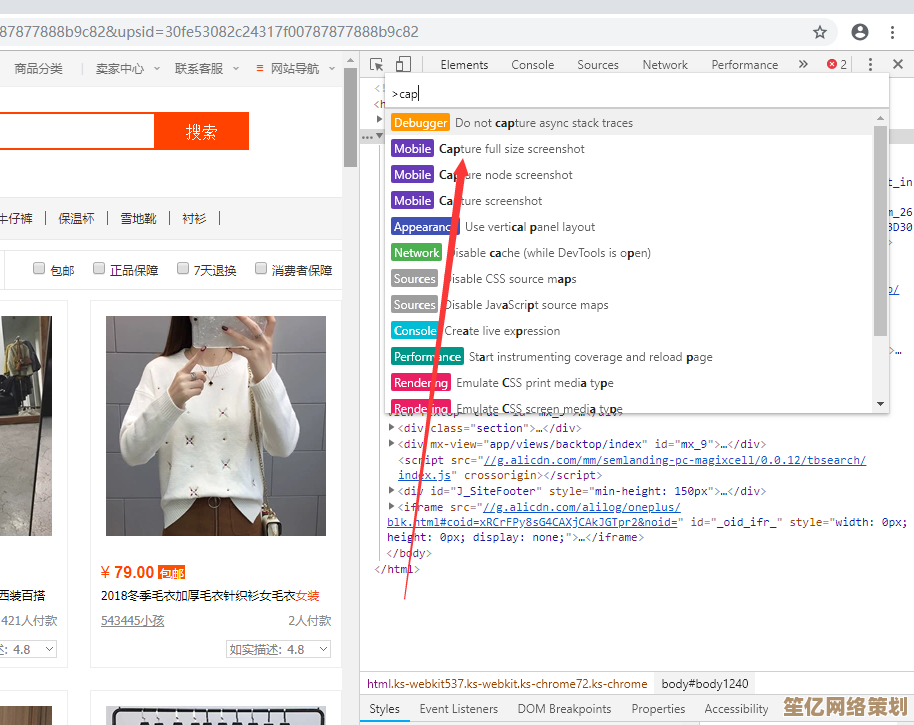Switch to the Console tab
The height and width of the screenshot is (725, 914).
(532, 65)
